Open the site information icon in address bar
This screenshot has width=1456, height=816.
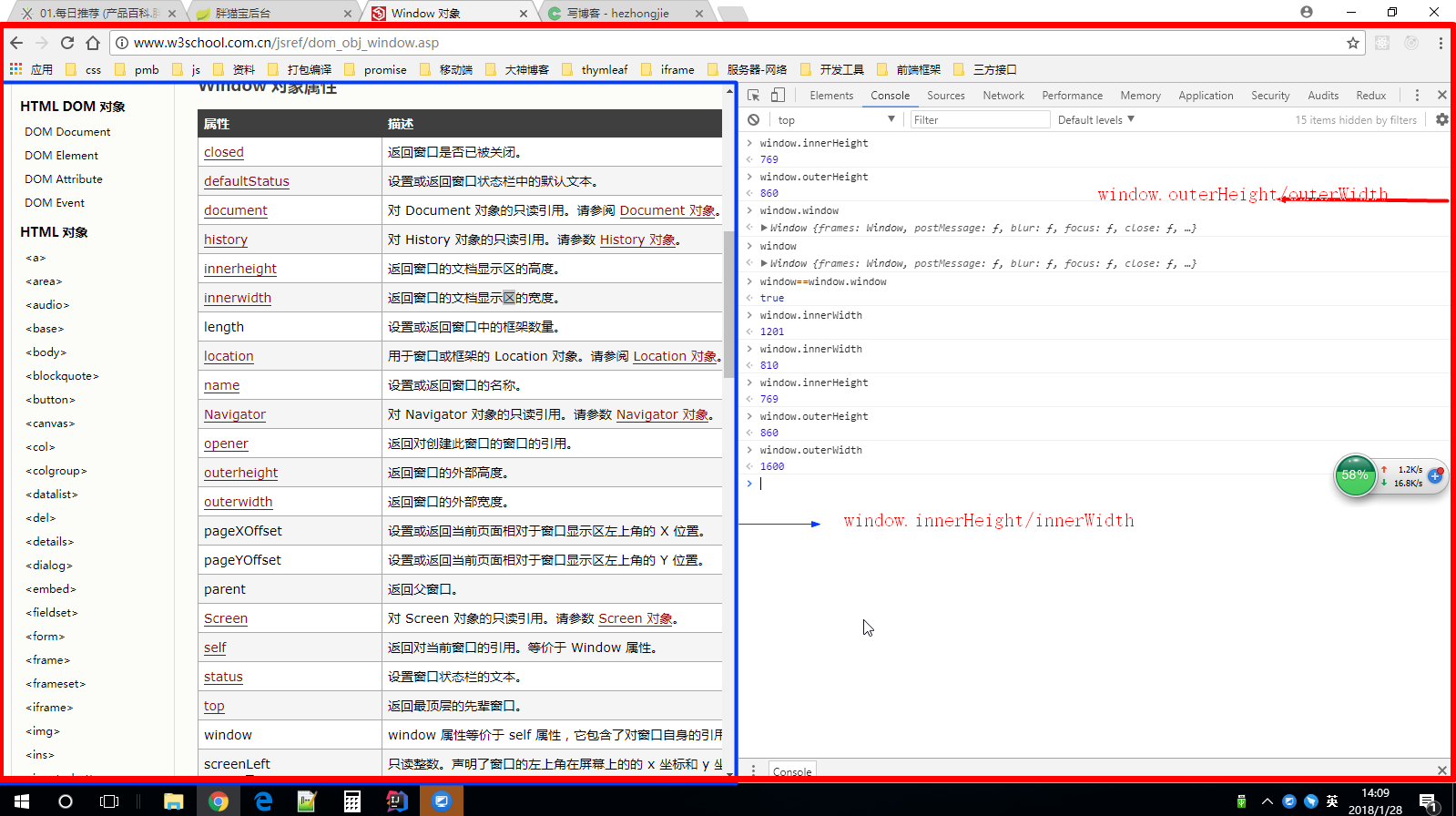tap(122, 43)
